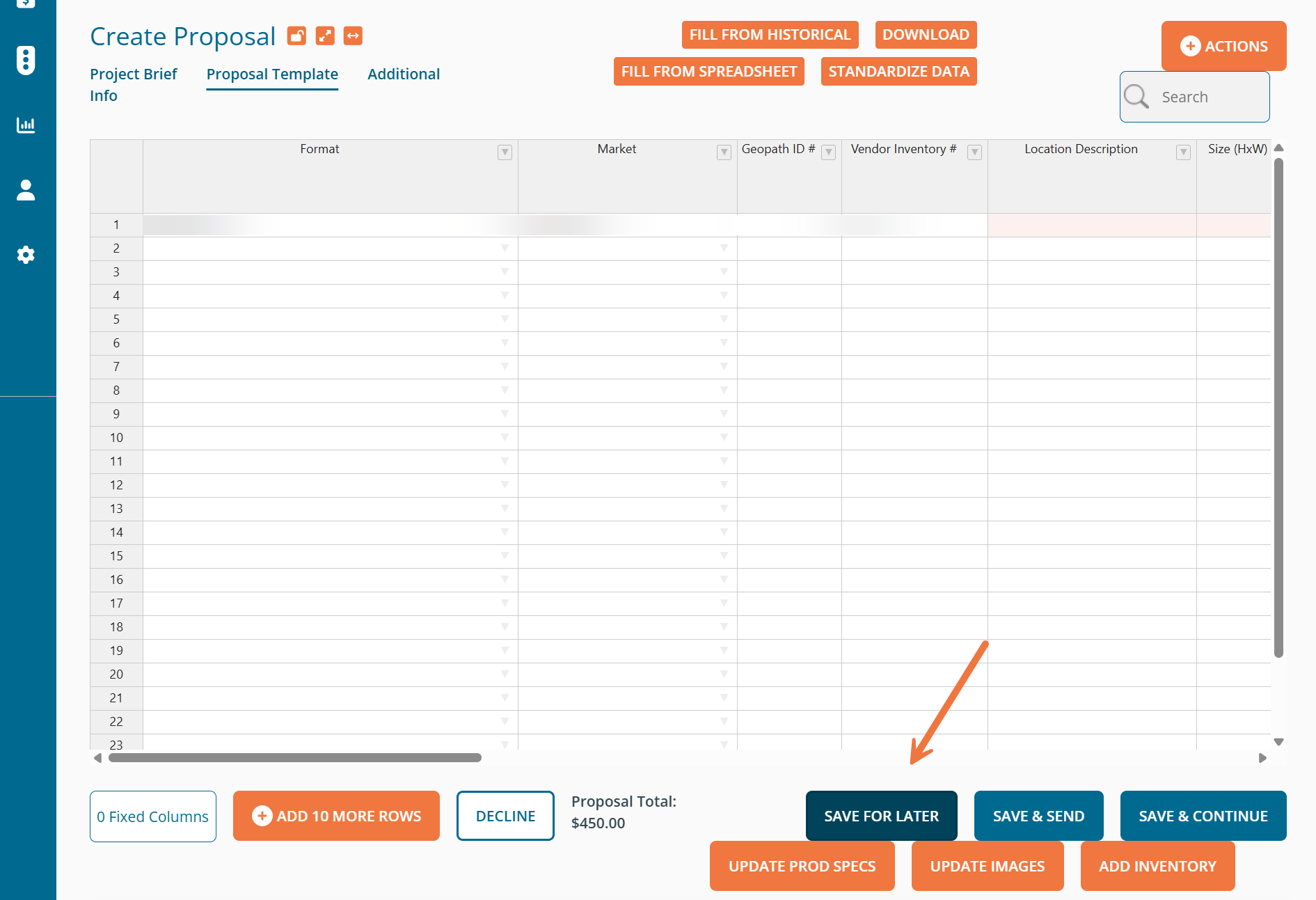Open the traffic light sidebar icon
This screenshot has height=900, width=1316.
click(26, 61)
